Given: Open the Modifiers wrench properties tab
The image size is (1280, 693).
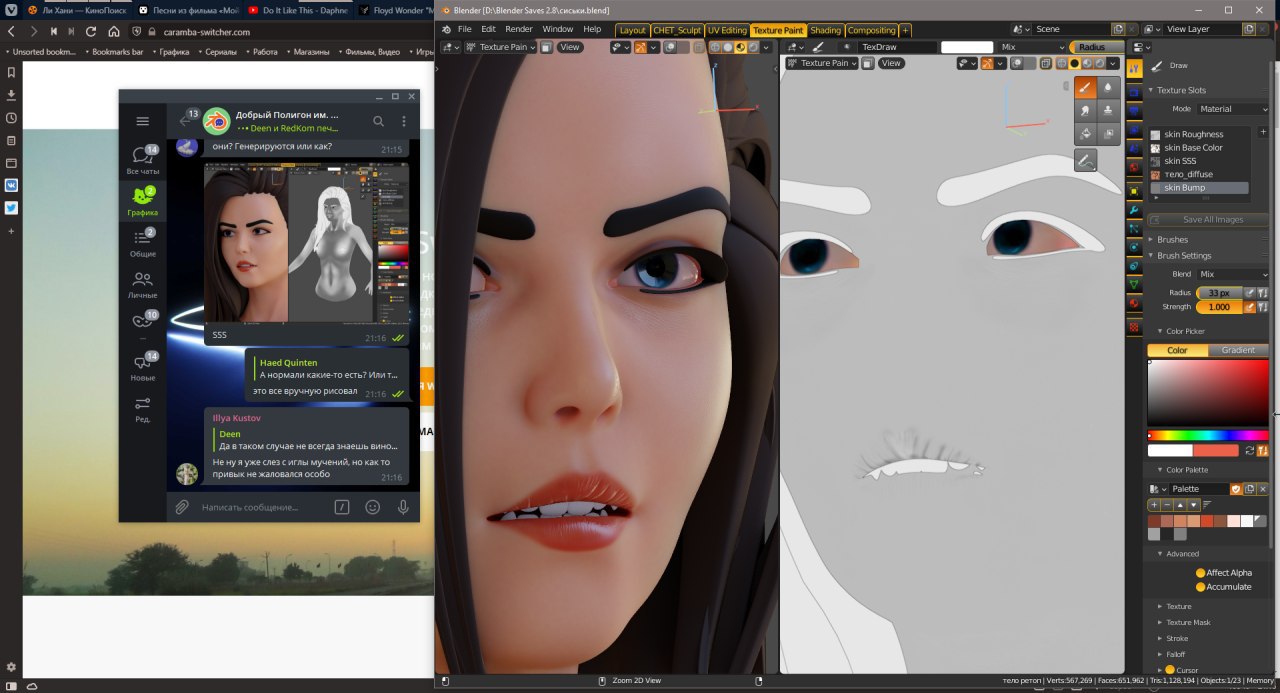Looking at the screenshot, I should pos(1134,210).
